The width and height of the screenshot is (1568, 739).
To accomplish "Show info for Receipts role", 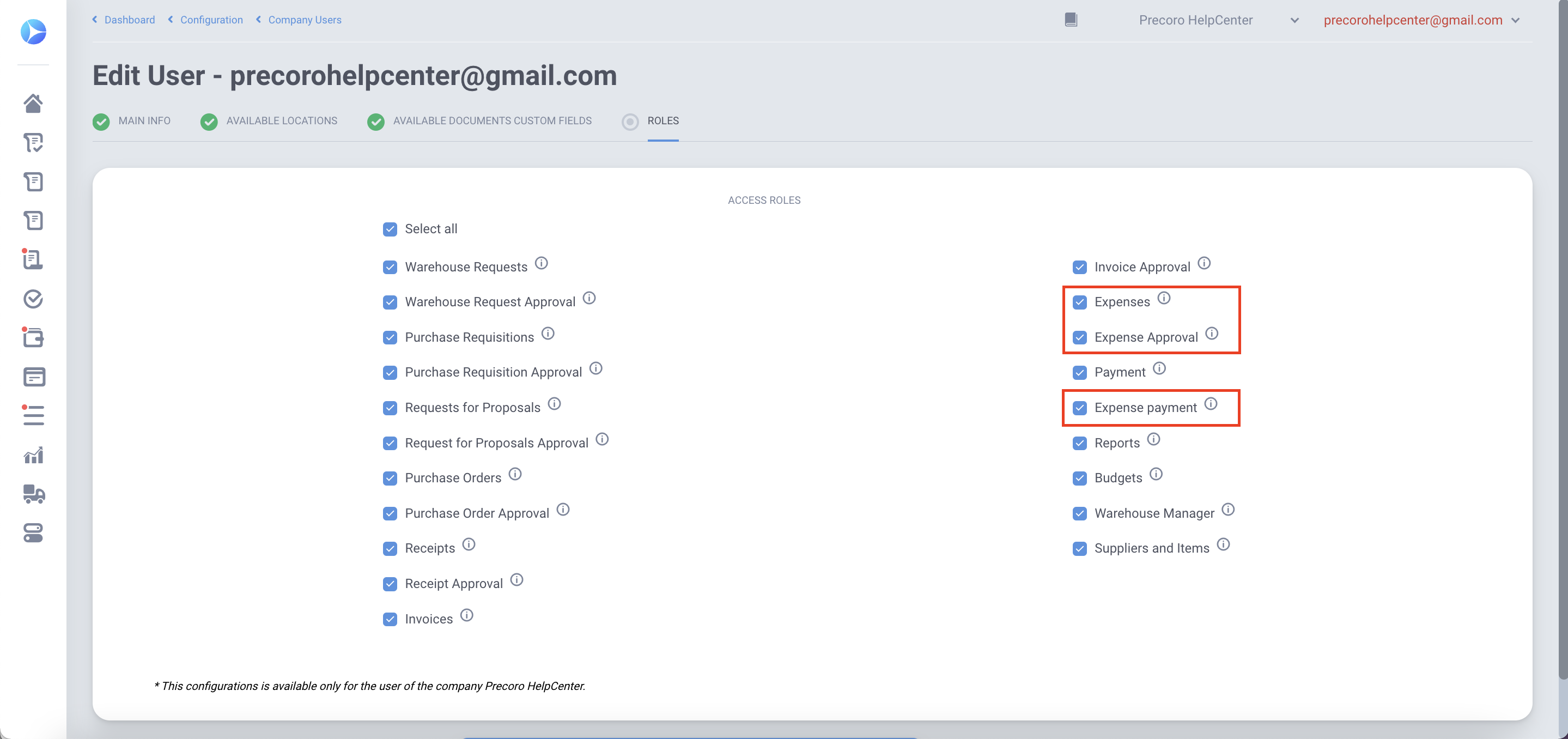I will coord(469,544).
